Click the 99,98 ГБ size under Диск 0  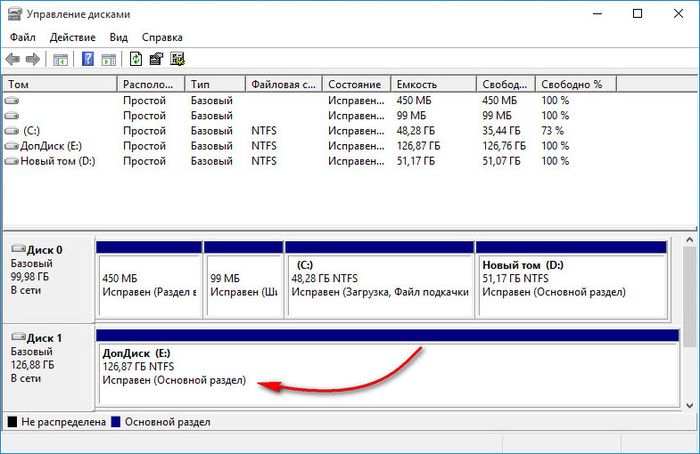(x=30, y=277)
